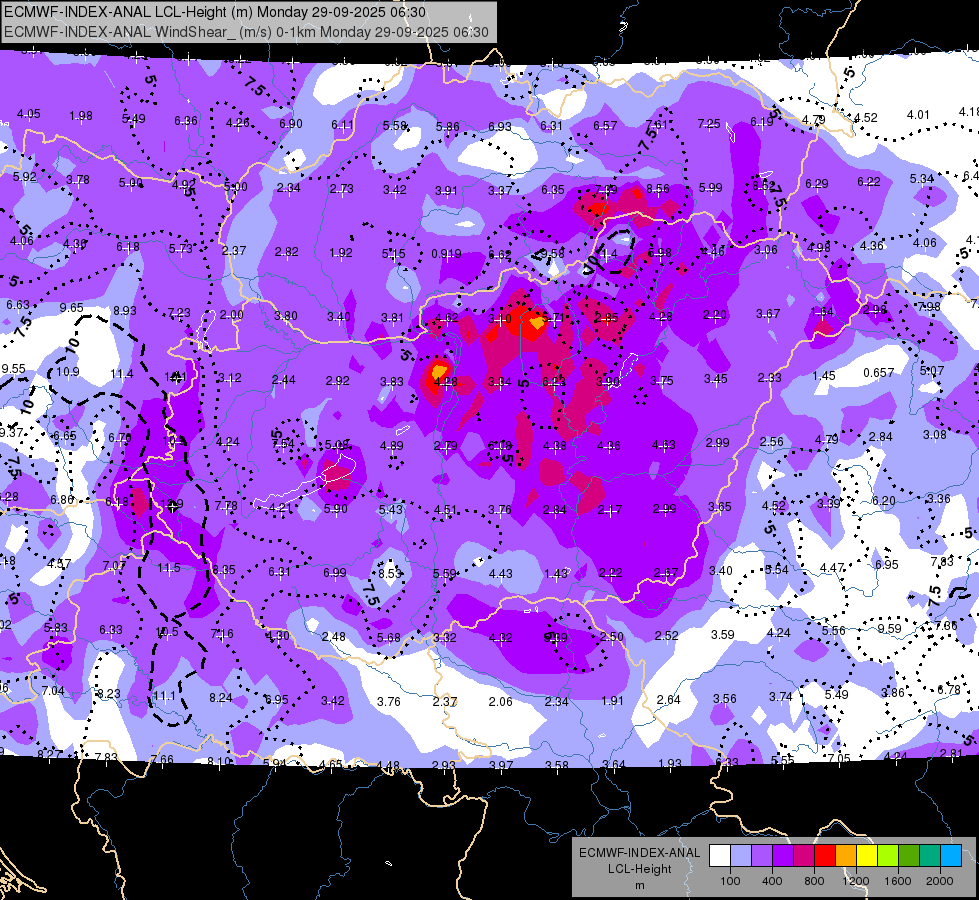Click the yellow legend swatch
Screen dimensions: 979x900
point(867,856)
